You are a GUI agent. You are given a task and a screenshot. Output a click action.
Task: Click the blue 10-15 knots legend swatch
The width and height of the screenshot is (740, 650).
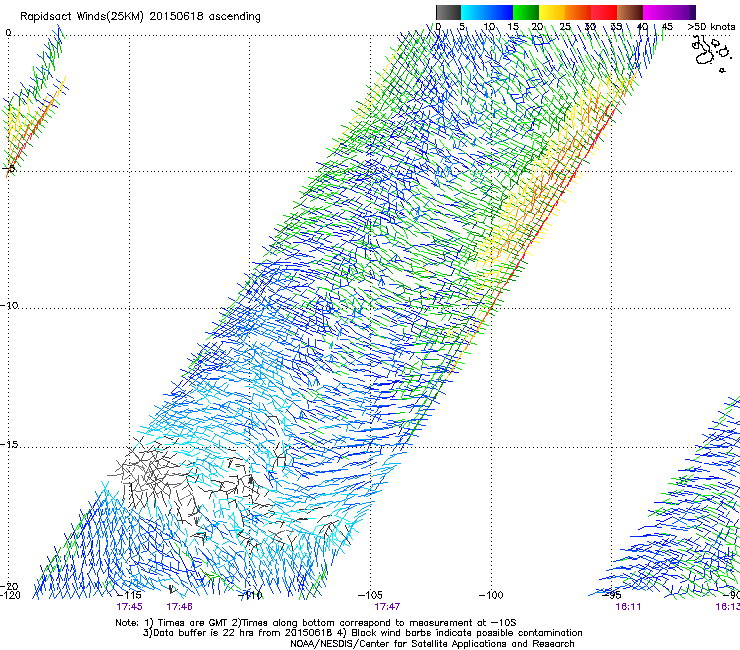(500, 12)
